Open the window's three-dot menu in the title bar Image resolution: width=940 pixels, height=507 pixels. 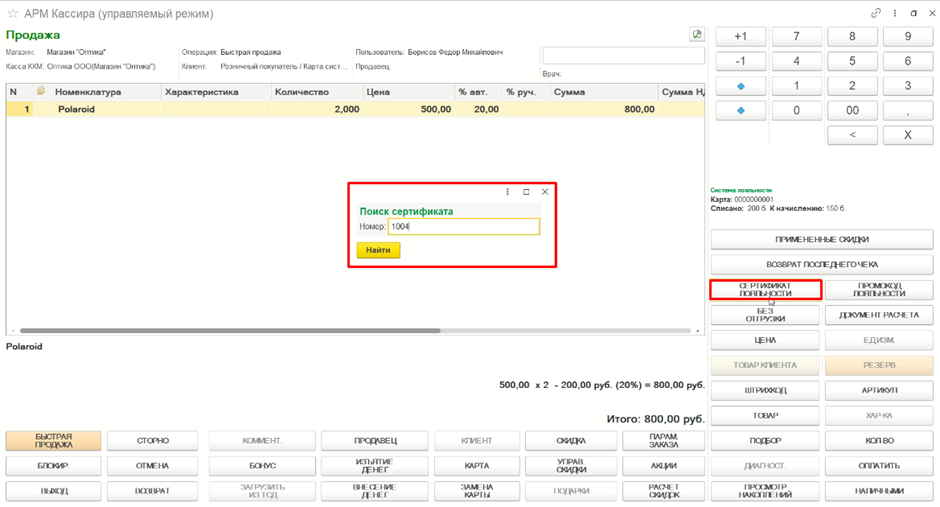click(895, 13)
